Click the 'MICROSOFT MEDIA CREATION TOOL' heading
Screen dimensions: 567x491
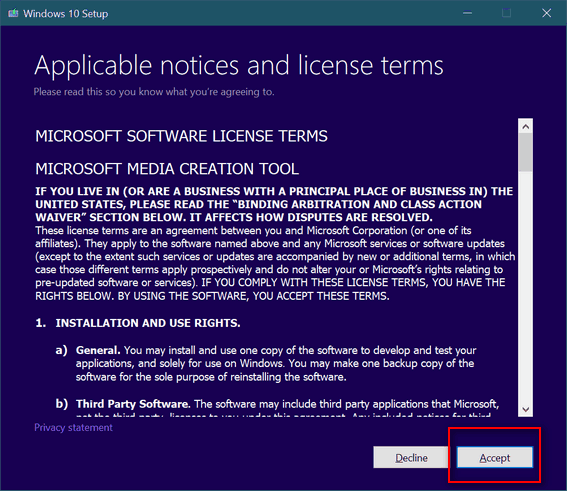pyautogui.click(x=167, y=169)
